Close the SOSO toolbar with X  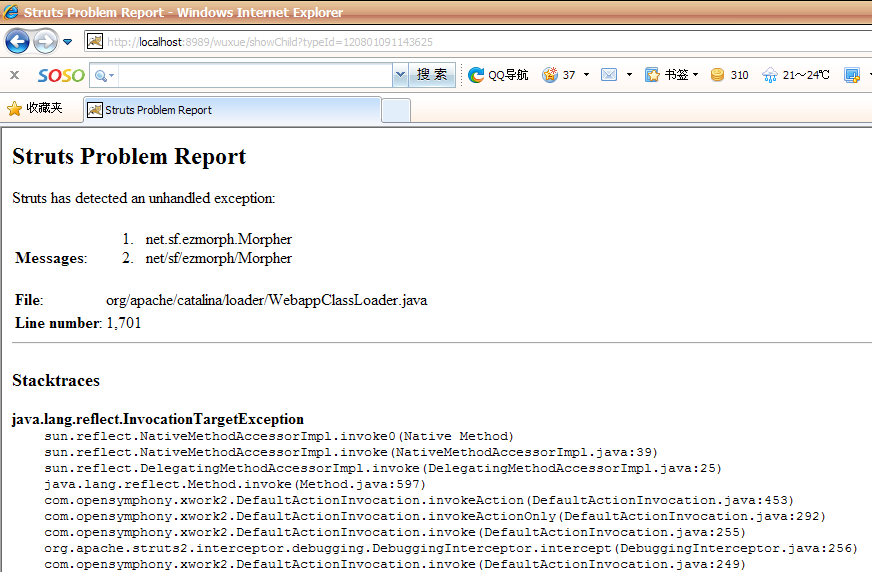(14, 75)
